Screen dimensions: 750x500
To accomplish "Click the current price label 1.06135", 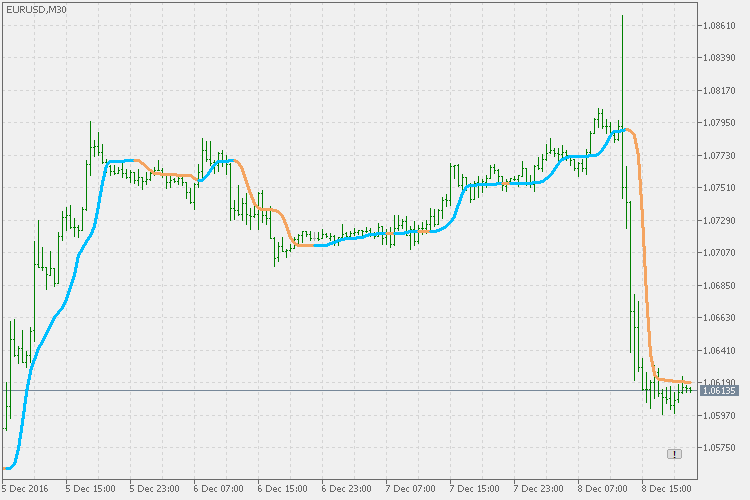I will (719, 391).
